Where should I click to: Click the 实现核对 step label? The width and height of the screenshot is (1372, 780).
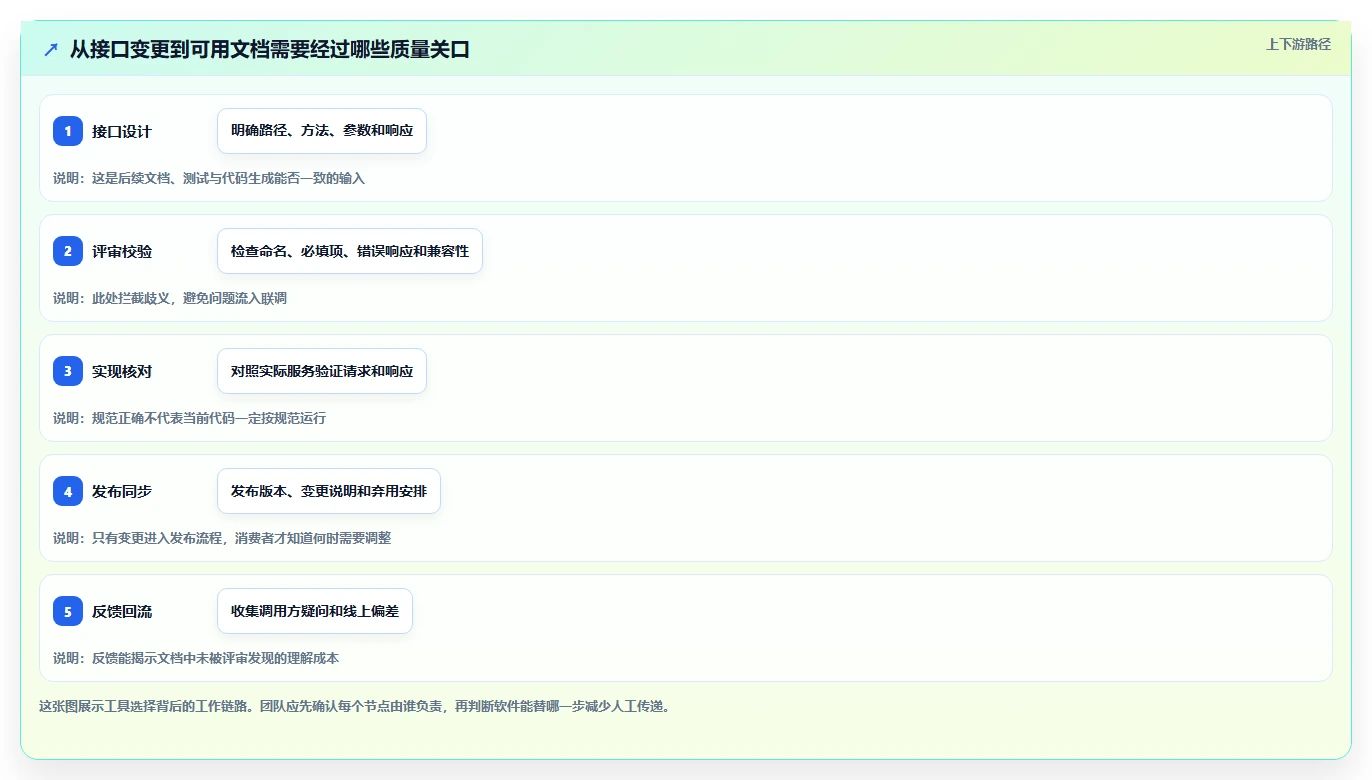click(x=122, y=371)
